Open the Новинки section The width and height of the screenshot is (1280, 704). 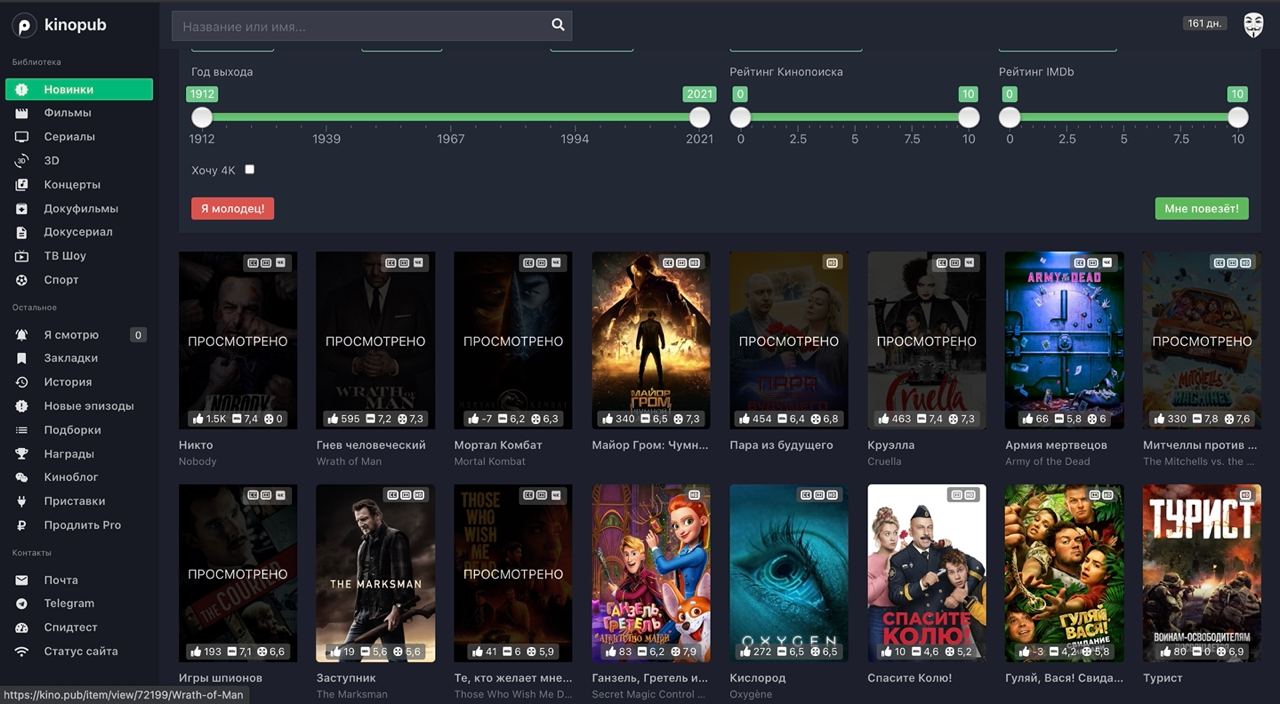click(79, 89)
